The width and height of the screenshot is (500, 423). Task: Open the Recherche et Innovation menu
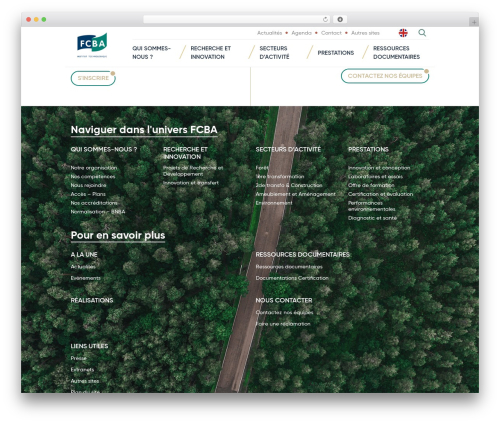pyautogui.click(x=210, y=53)
